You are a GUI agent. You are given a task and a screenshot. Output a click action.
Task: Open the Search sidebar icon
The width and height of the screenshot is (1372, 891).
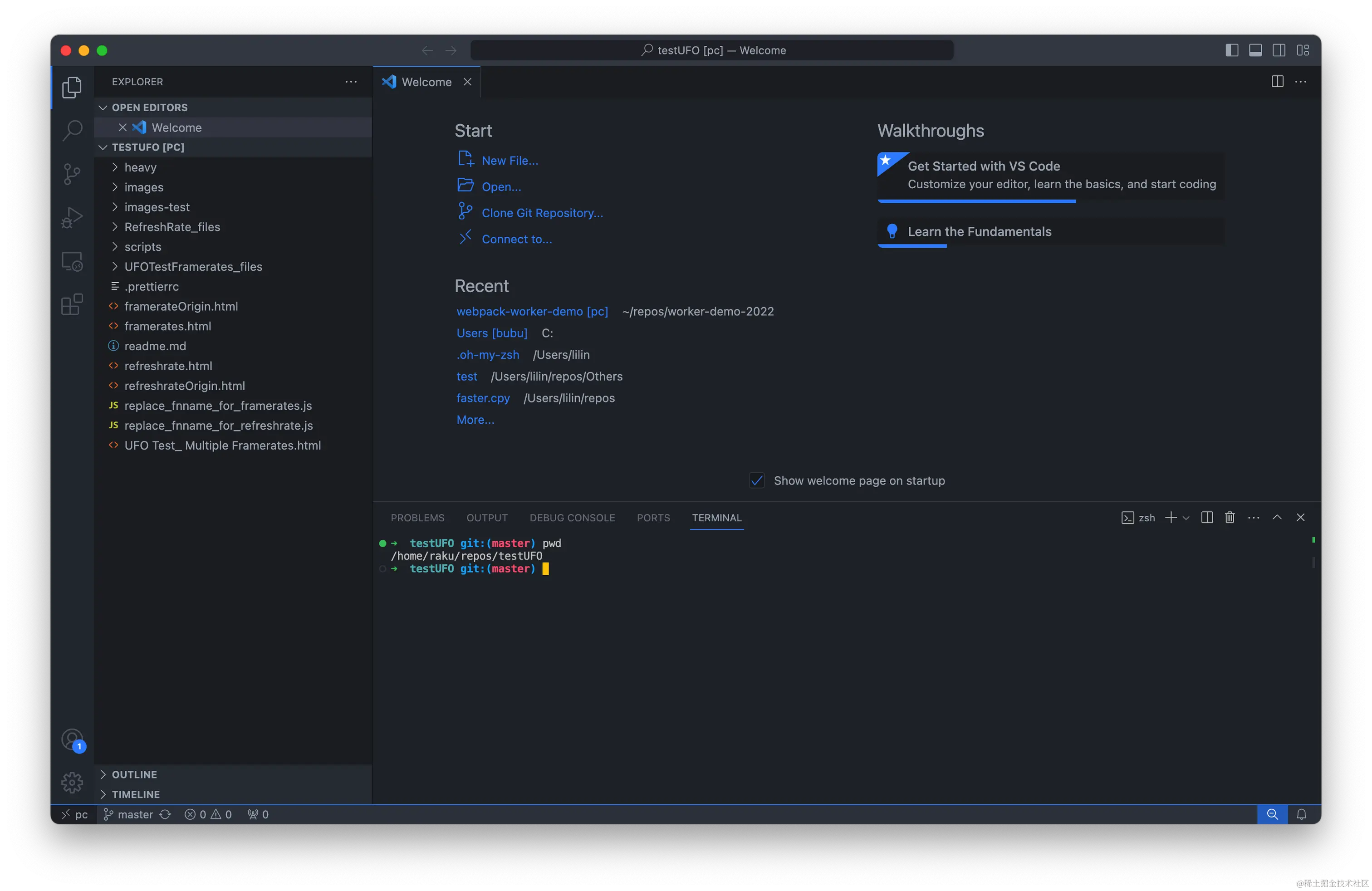(x=72, y=130)
